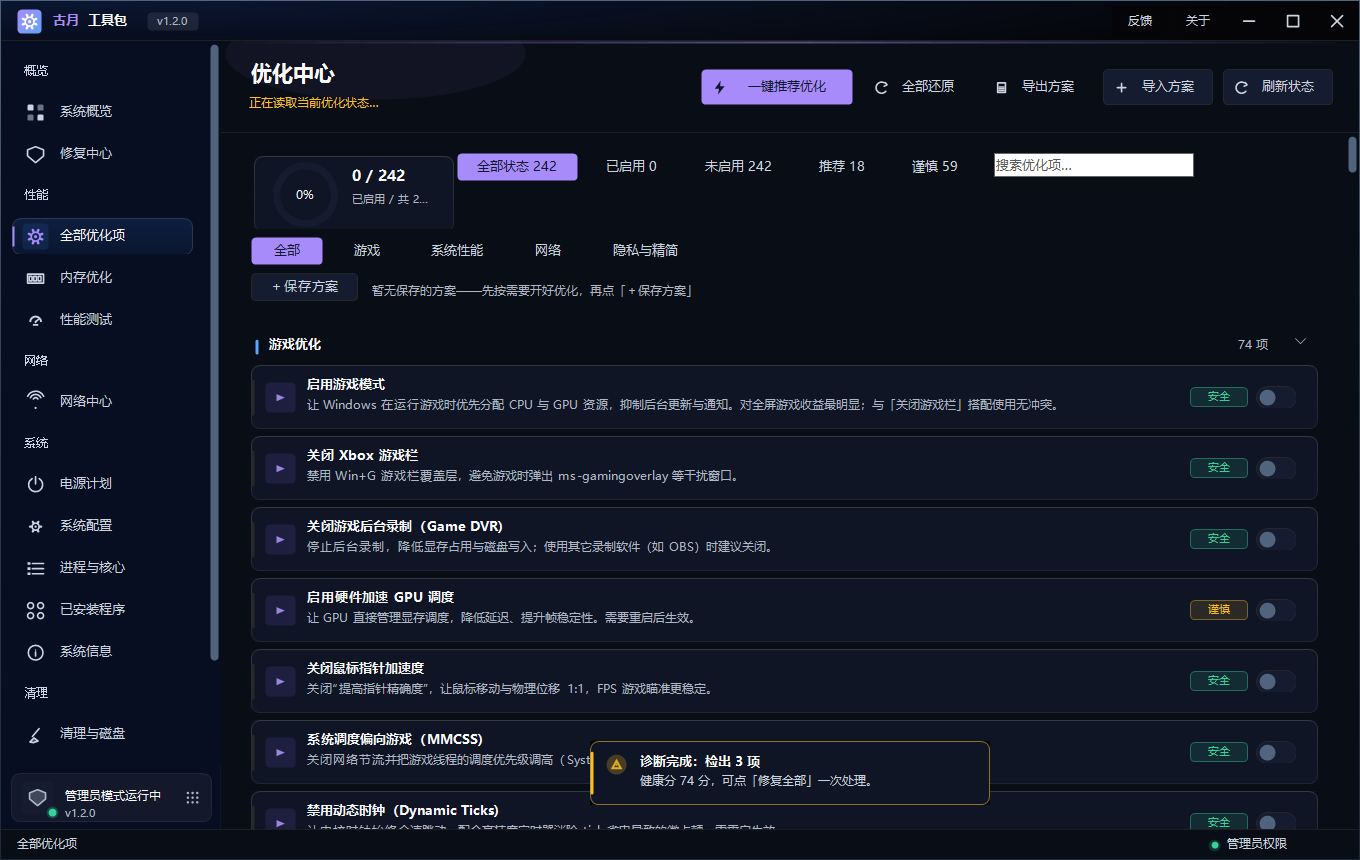Enable 关闭游戏后台录制 (Game DVR) switch
Viewport: 1360px width, 860px height.
[1275, 539]
